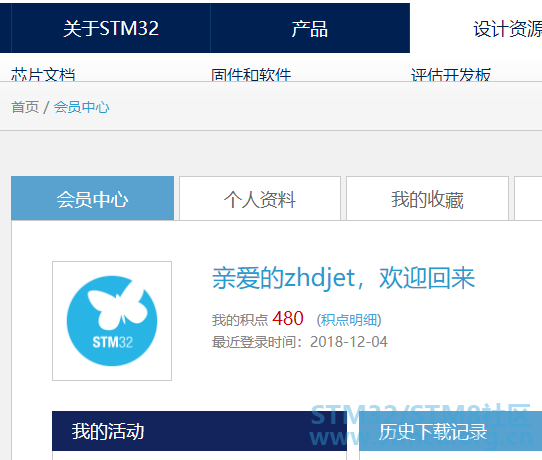Go to 固件和软件 section
This screenshot has width=542, height=460.
tap(251, 74)
